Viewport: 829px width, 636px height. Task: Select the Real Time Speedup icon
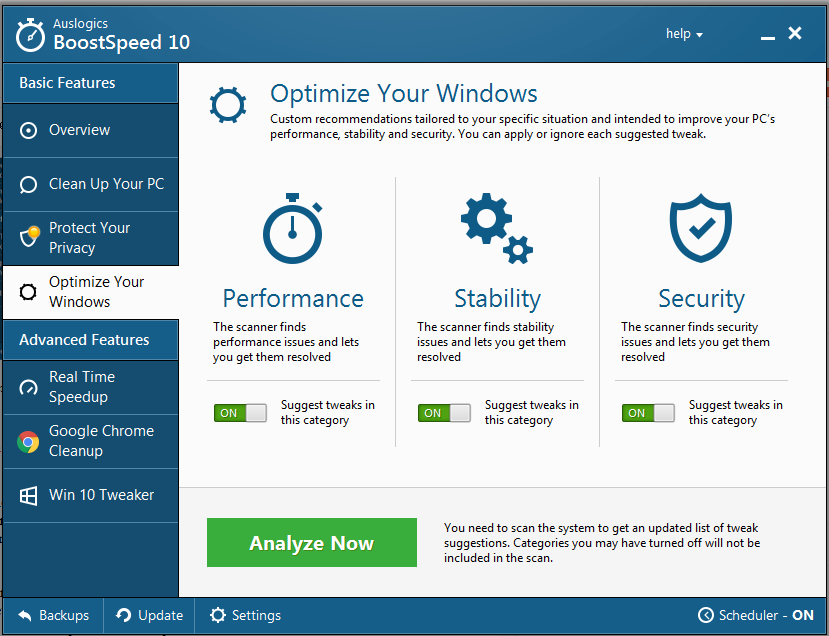(x=30, y=387)
